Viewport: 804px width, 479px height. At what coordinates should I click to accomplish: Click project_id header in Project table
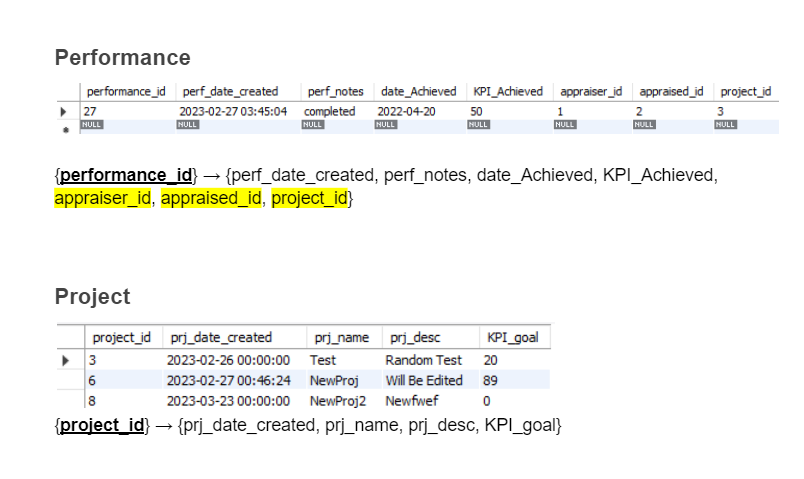(122, 337)
